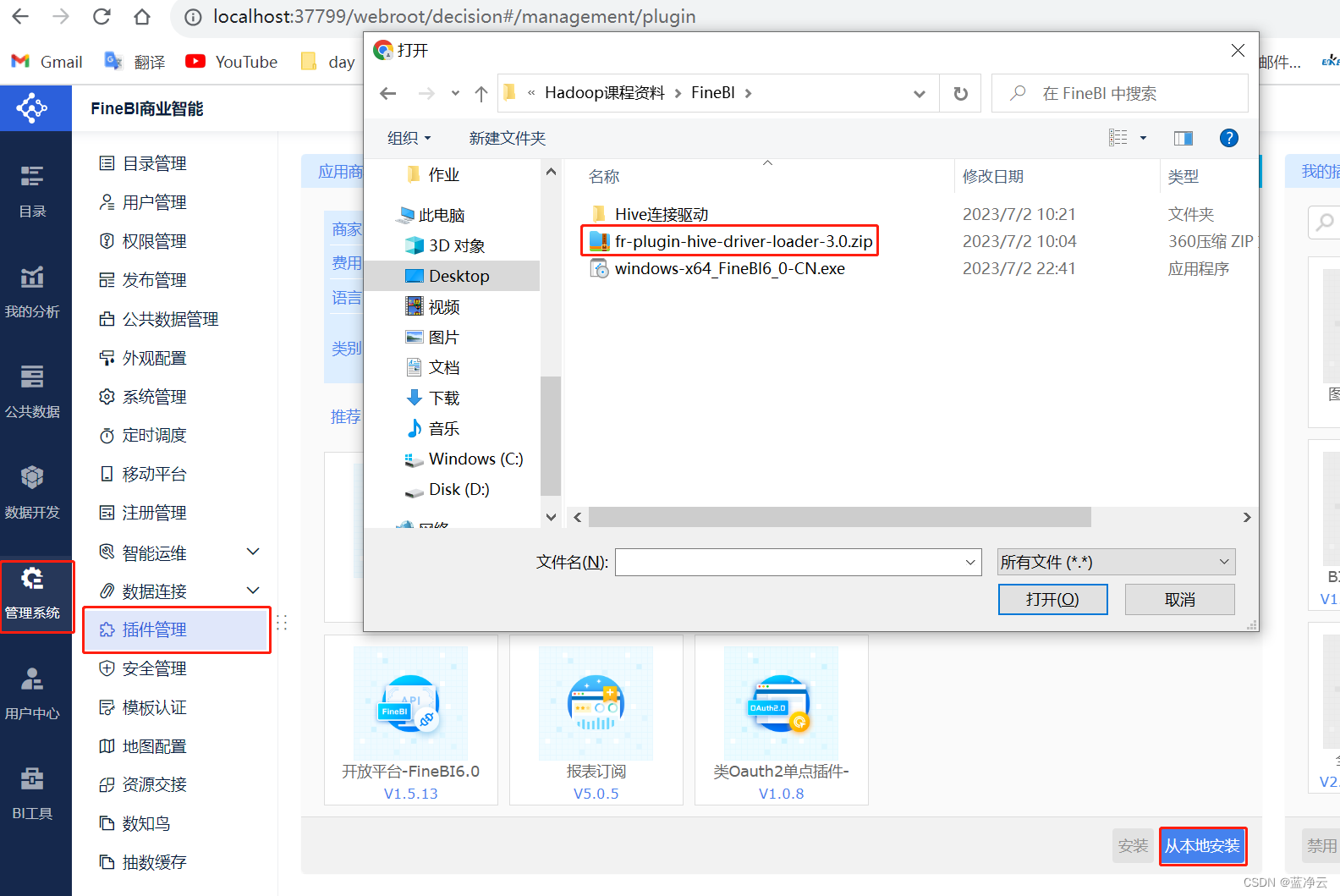Select 此电脑 in navigation tree
Image resolution: width=1340 pixels, height=896 pixels.
(x=432, y=215)
